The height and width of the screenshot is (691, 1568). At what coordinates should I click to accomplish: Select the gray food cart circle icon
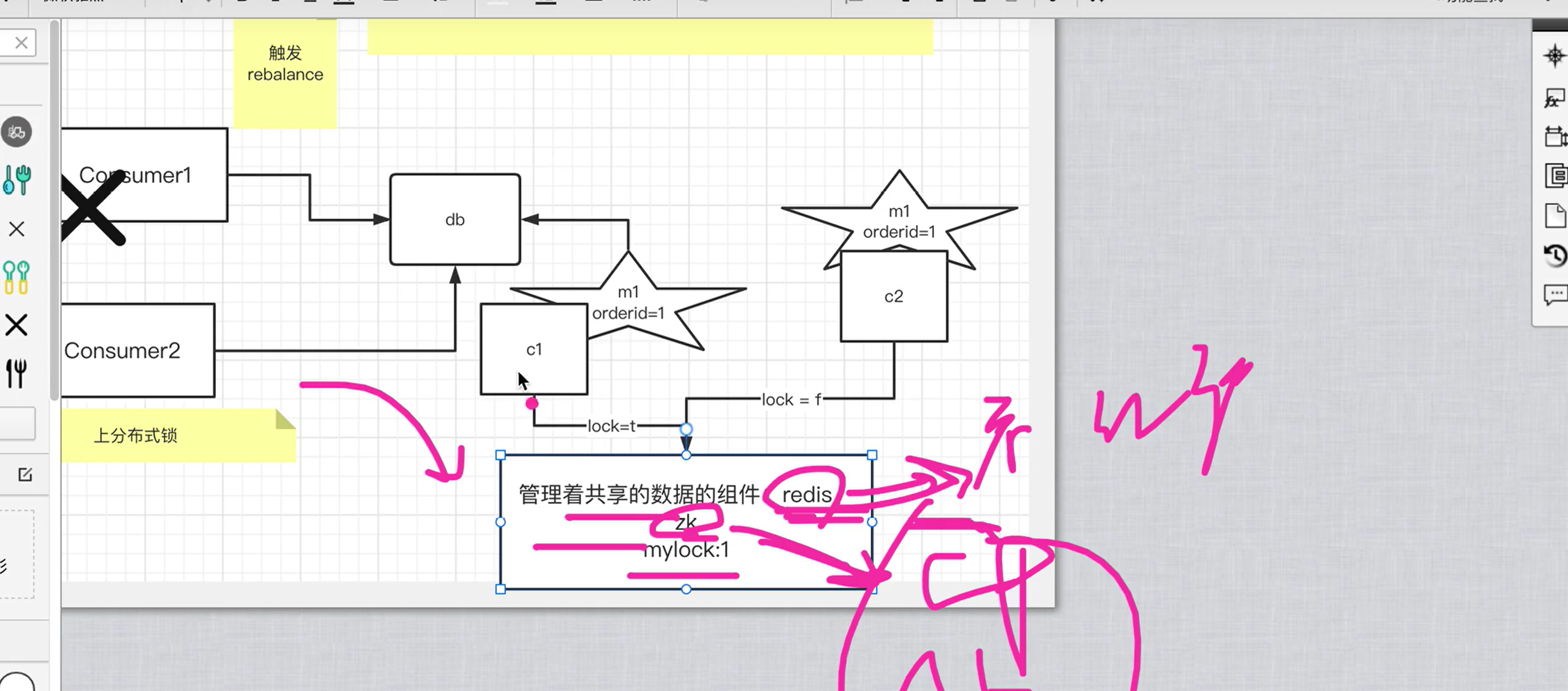click(16, 131)
